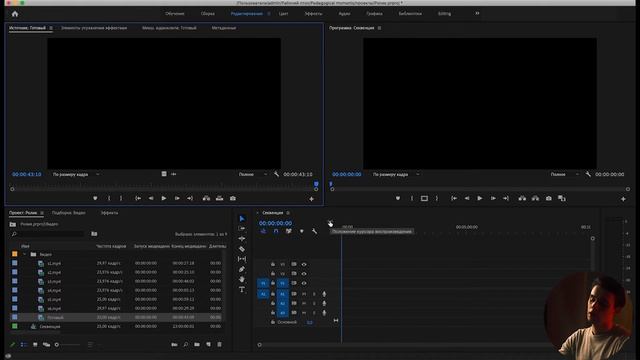Mark In point in Source monitor

tap(109, 198)
